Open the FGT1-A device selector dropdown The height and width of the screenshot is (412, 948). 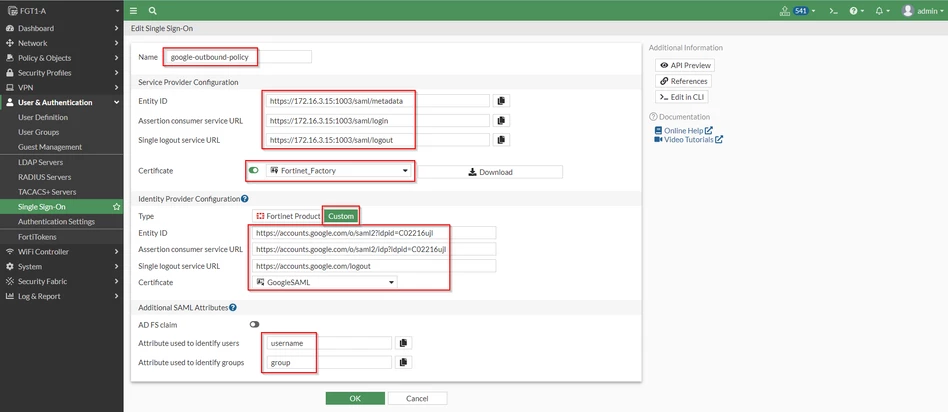[62, 11]
